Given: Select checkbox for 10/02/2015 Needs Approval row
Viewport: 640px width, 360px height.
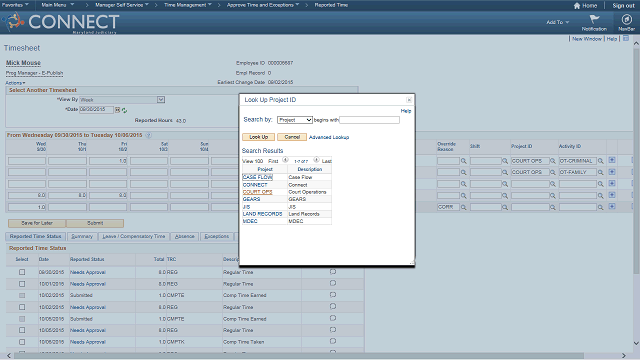Looking at the screenshot, I should tap(22, 307).
